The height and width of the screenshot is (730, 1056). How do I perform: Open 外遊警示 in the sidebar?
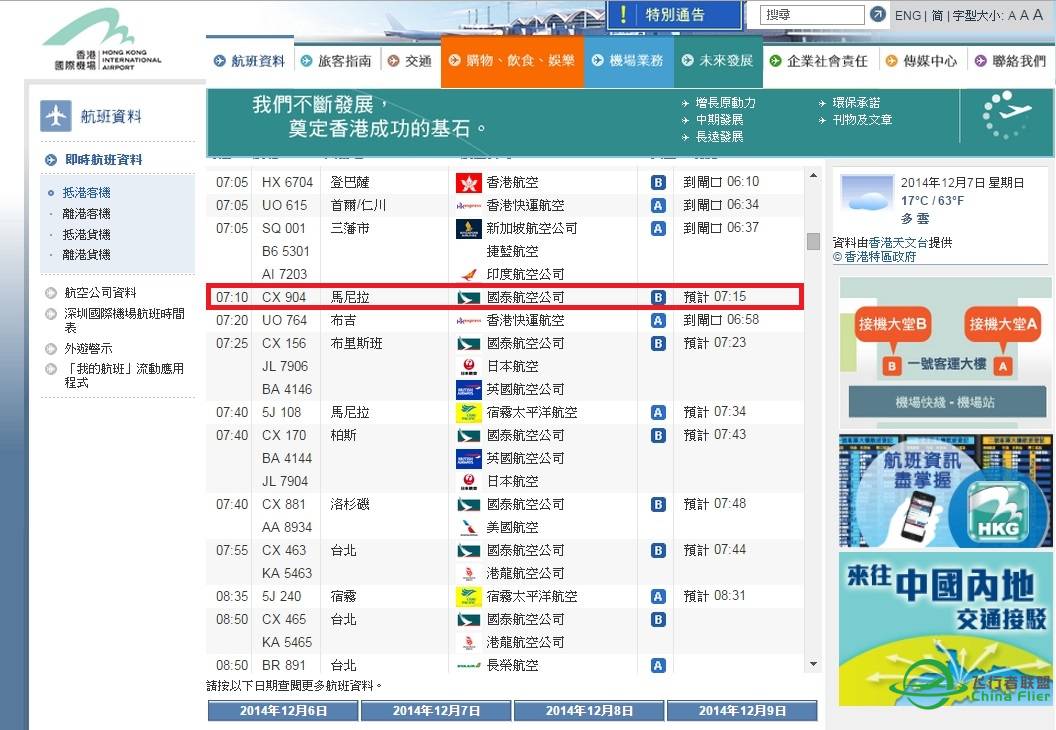(x=88, y=349)
